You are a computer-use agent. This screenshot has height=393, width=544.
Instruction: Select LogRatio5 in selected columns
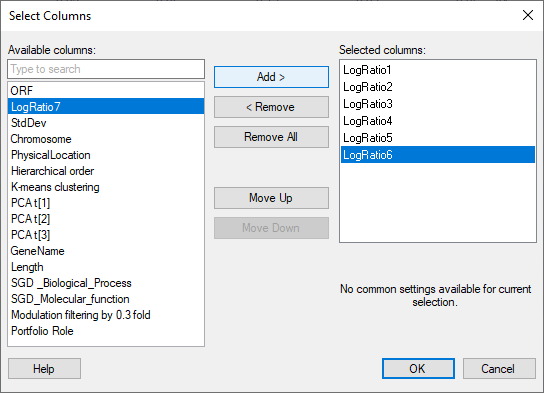(438, 138)
